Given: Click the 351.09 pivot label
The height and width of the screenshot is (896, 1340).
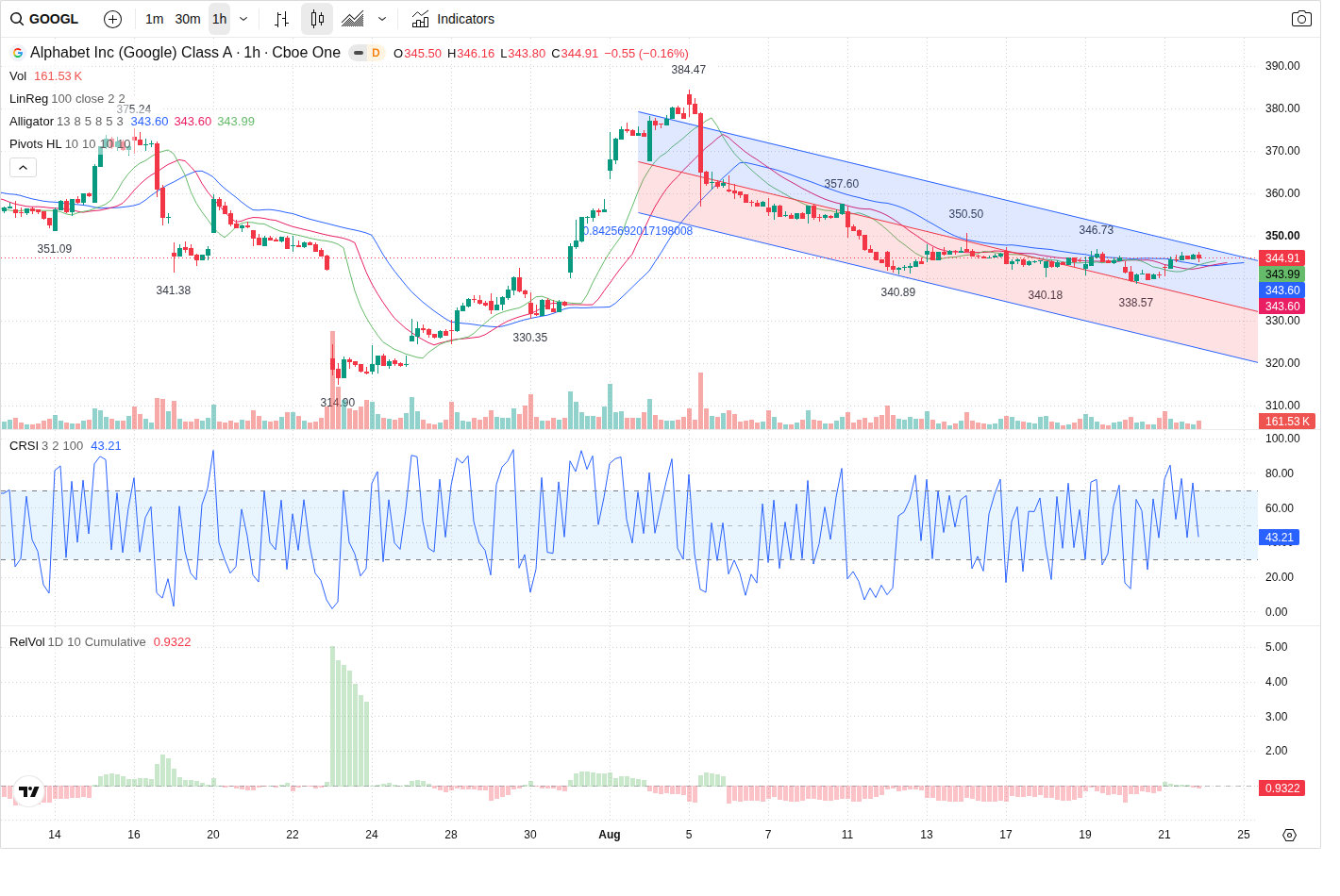Looking at the screenshot, I should coord(54,249).
